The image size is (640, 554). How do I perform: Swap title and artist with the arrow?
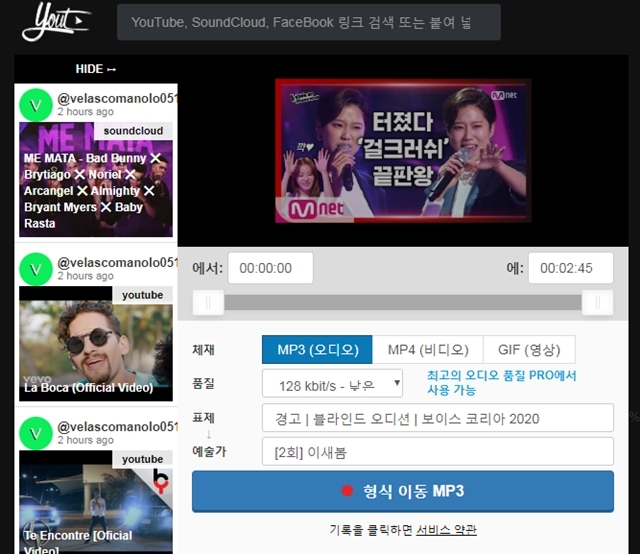pyautogui.click(x=209, y=434)
